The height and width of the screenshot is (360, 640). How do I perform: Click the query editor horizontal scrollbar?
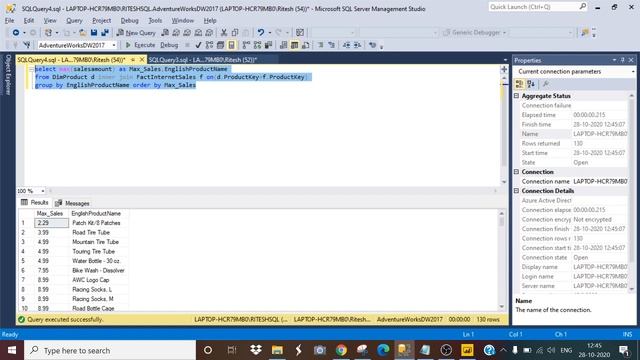click(x=272, y=191)
